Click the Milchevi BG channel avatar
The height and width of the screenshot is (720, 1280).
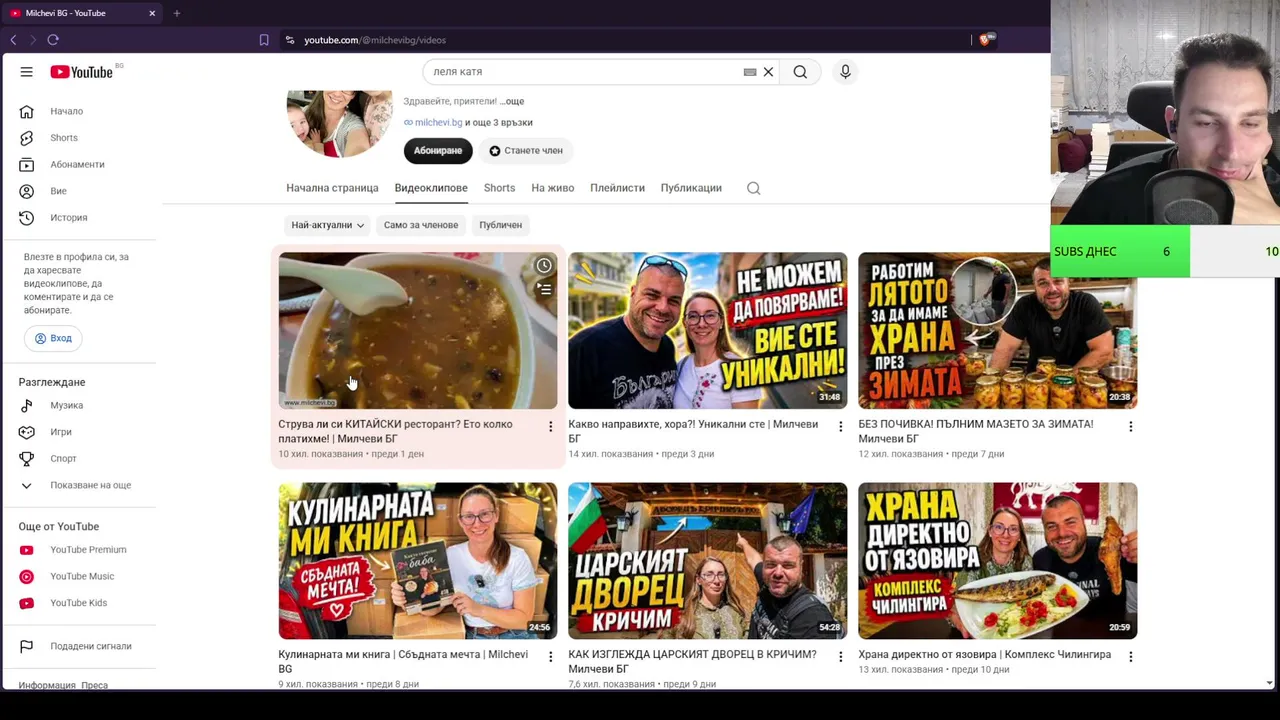point(339,123)
